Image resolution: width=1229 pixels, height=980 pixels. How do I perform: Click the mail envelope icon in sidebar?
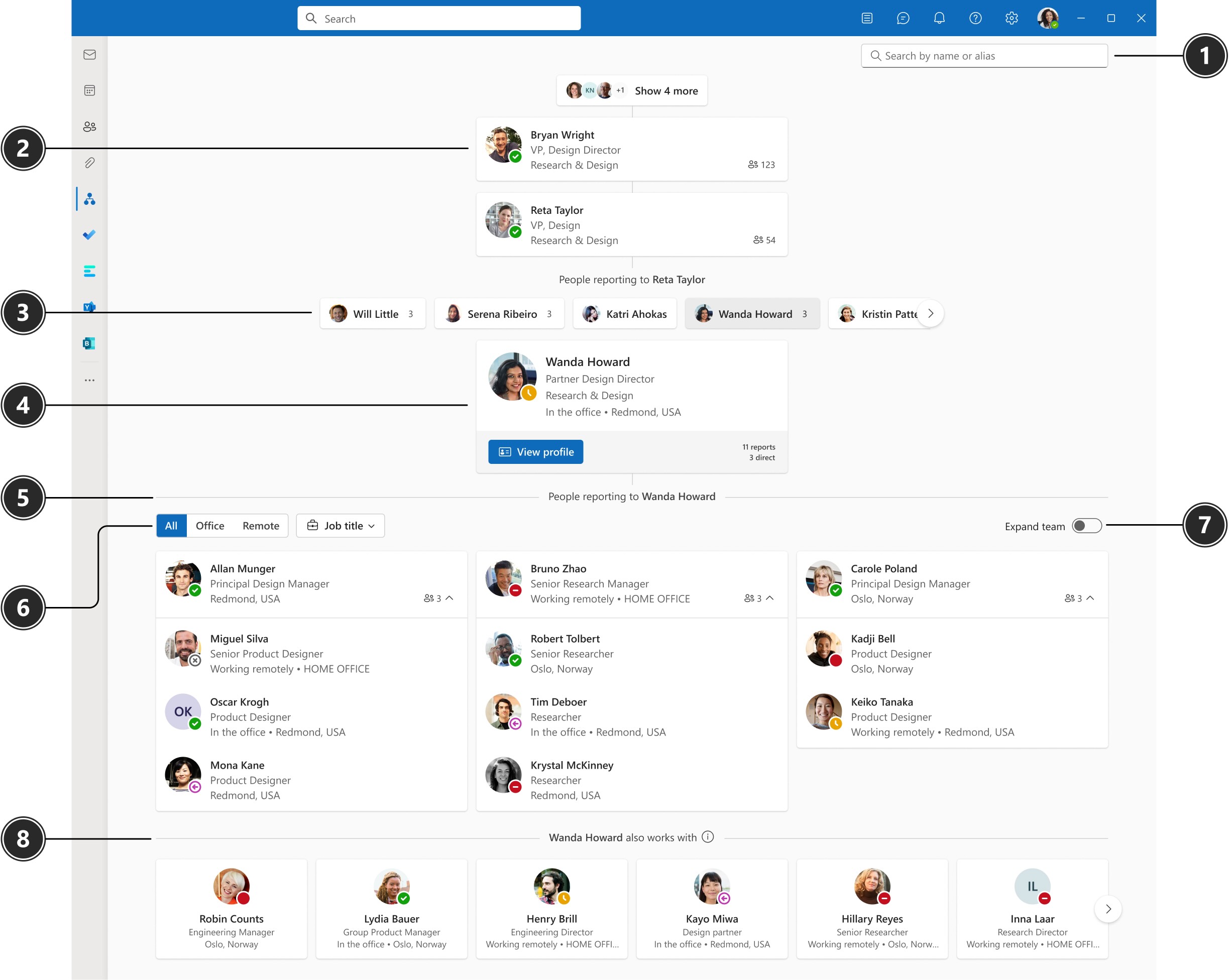tap(90, 54)
